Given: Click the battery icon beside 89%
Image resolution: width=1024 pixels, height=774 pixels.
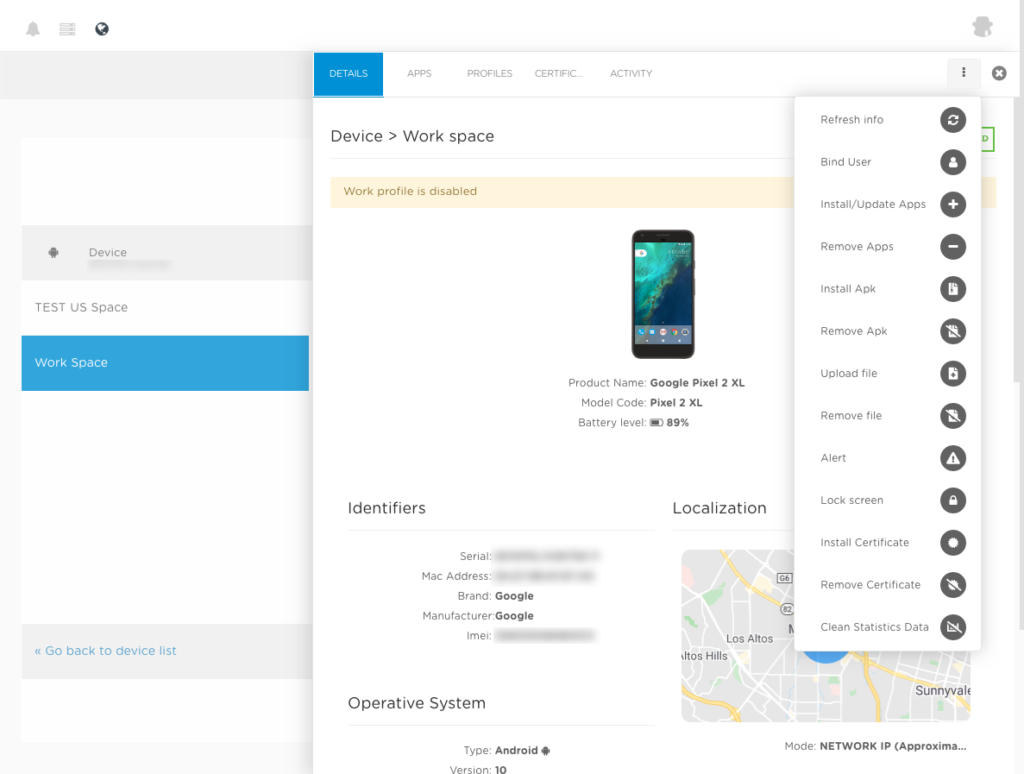Looking at the screenshot, I should point(656,423).
